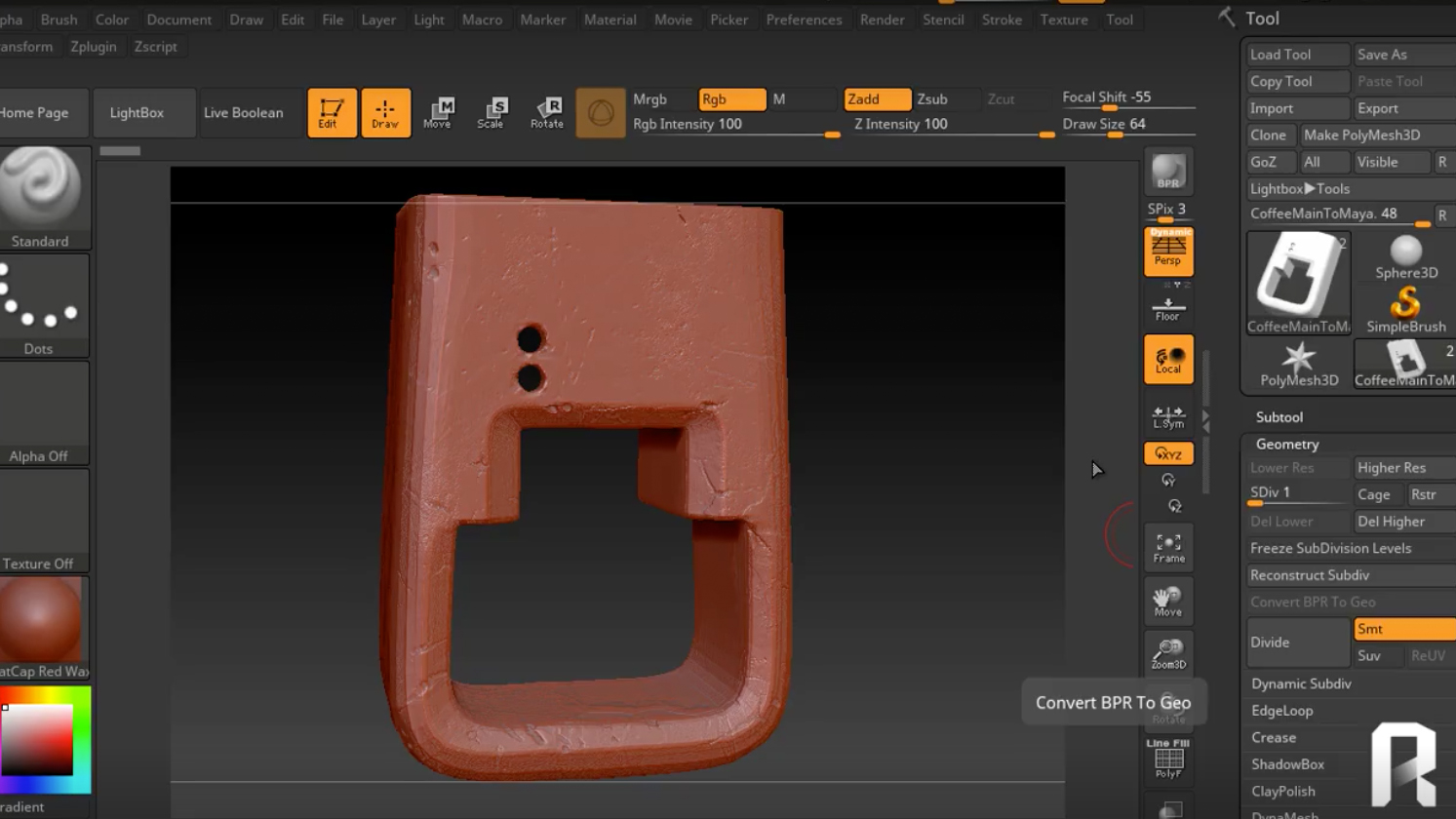
Task: Click the Frame view icon
Action: coord(1168,547)
